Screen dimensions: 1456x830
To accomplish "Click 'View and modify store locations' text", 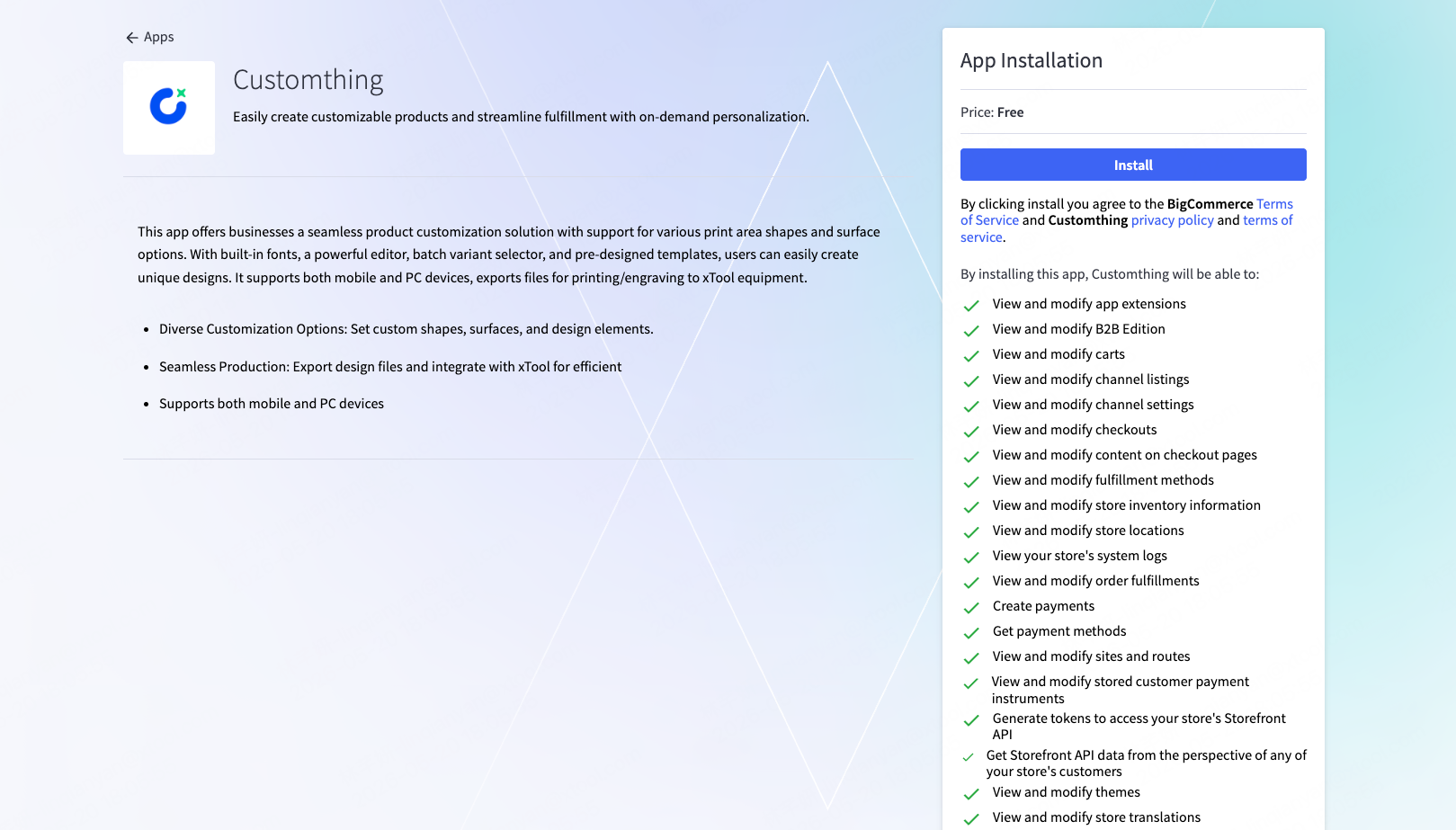I will 1088,531.
